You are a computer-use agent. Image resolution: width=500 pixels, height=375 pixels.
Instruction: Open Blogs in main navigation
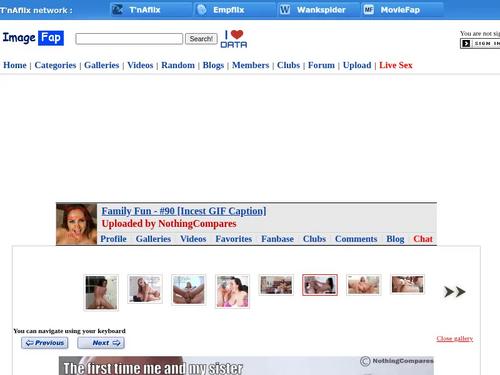point(213,65)
